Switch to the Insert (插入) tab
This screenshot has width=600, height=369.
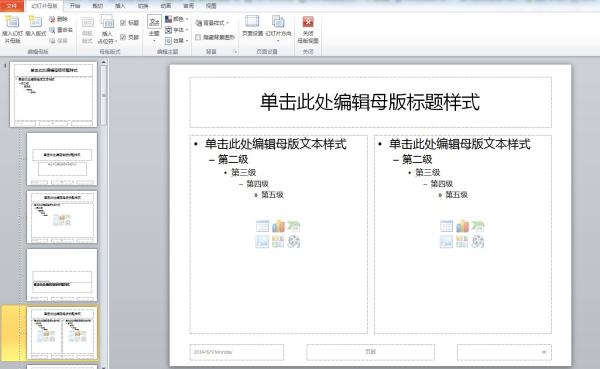pos(120,6)
